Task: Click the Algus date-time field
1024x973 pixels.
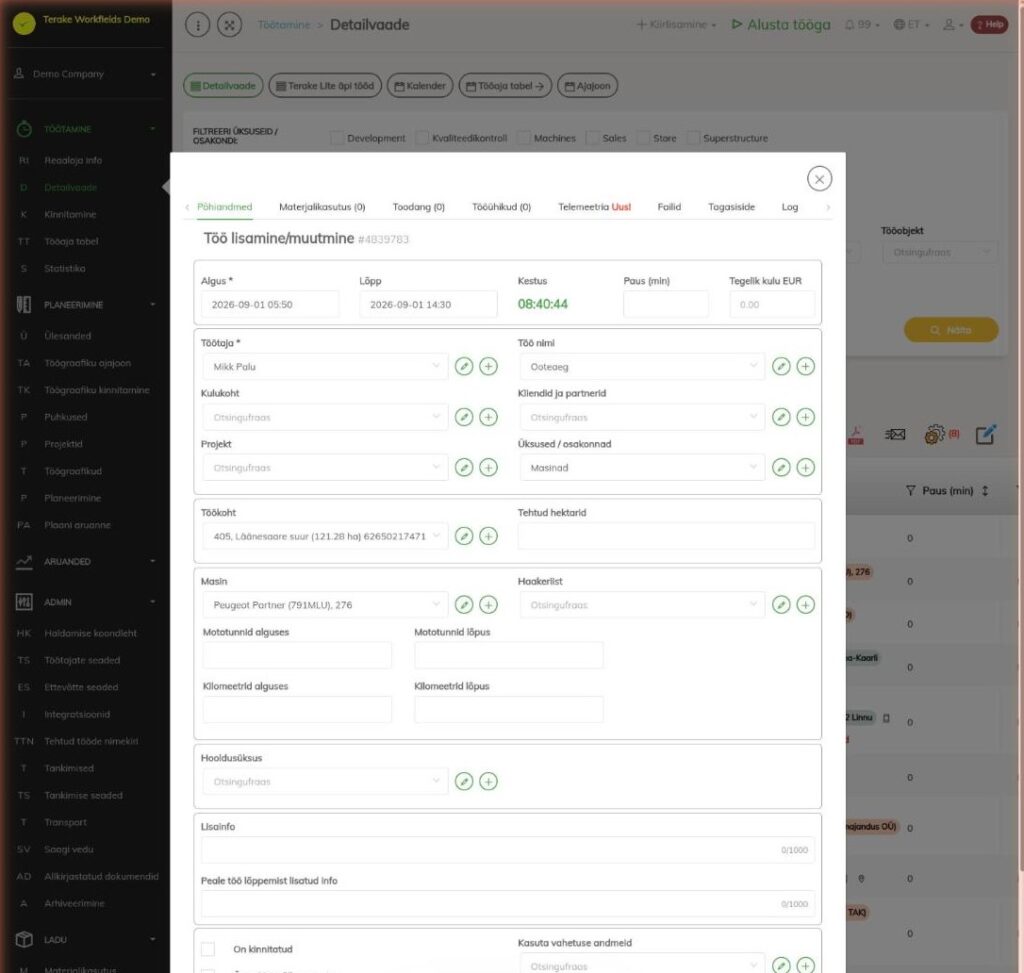Action: click(x=270, y=304)
